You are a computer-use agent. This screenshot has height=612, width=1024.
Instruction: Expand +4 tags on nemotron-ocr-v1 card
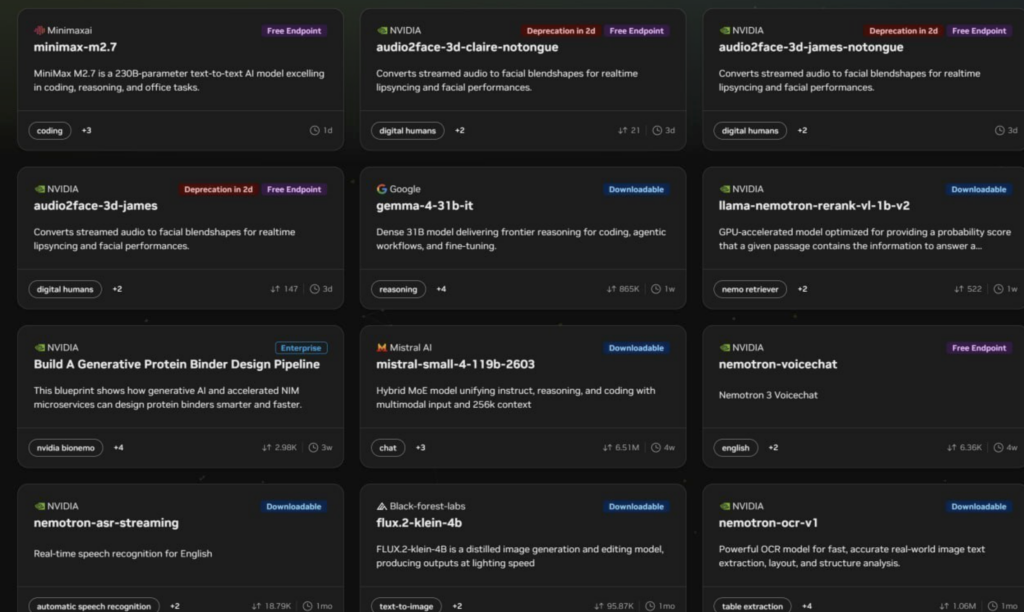click(x=807, y=606)
